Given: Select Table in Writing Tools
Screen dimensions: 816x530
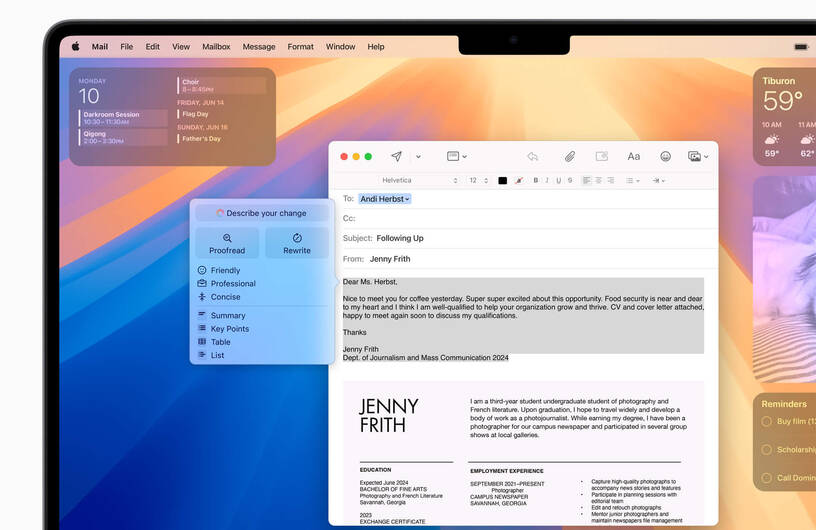Looking at the screenshot, I should (x=220, y=342).
